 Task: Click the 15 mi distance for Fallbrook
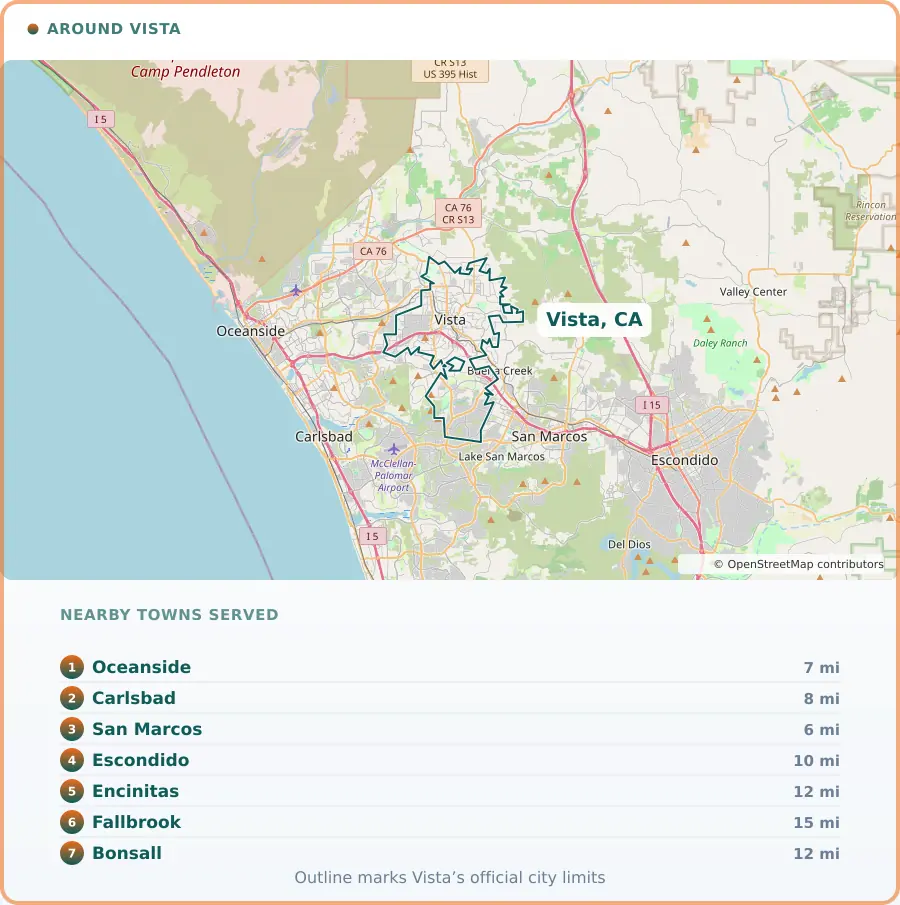point(816,822)
